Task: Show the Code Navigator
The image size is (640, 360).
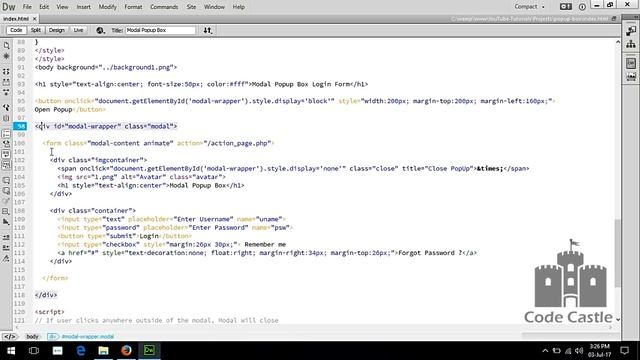Action: click(6, 56)
